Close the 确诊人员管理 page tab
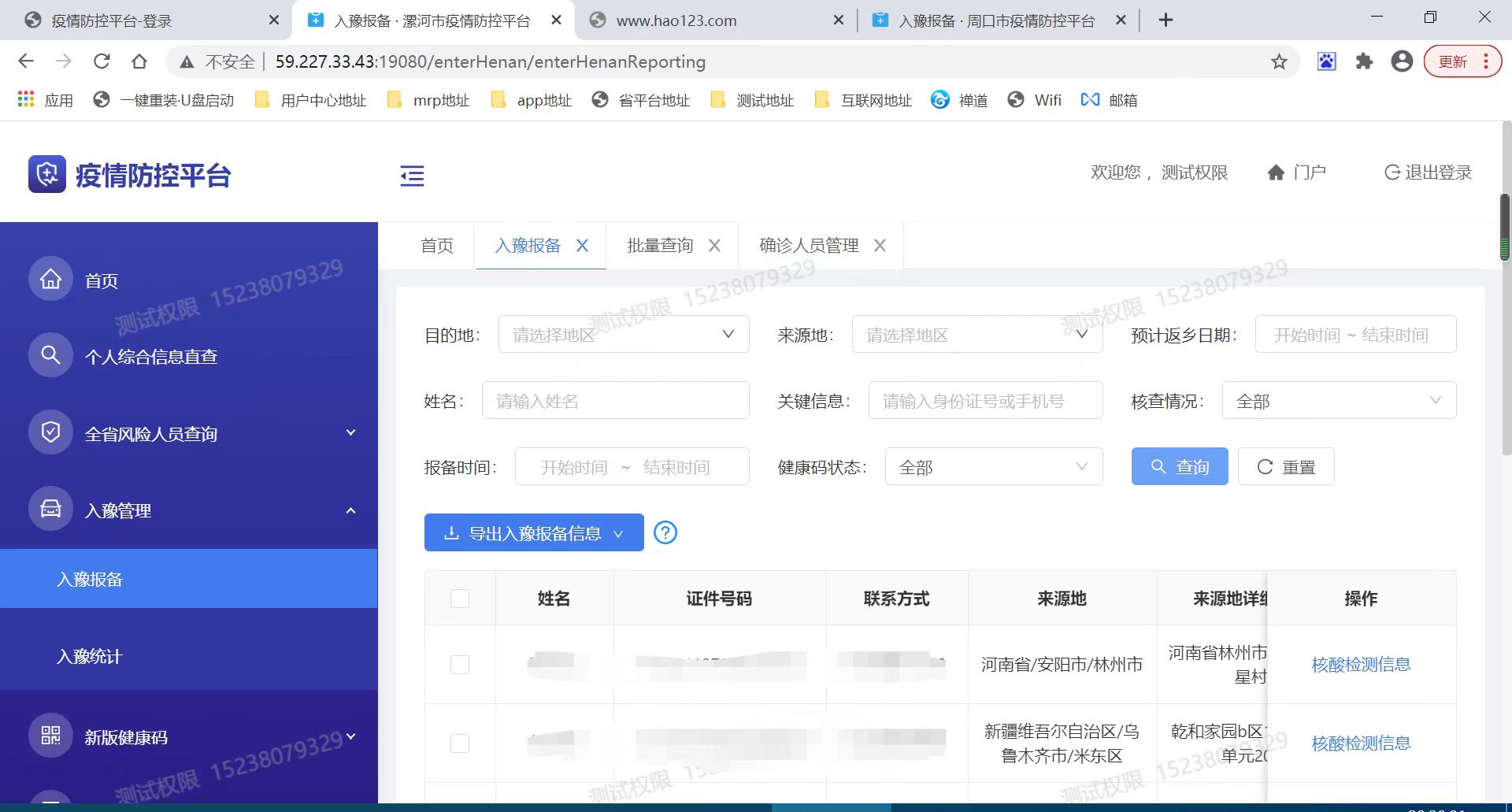Image resolution: width=1512 pixels, height=812 pixels. [x=880, y=246]
